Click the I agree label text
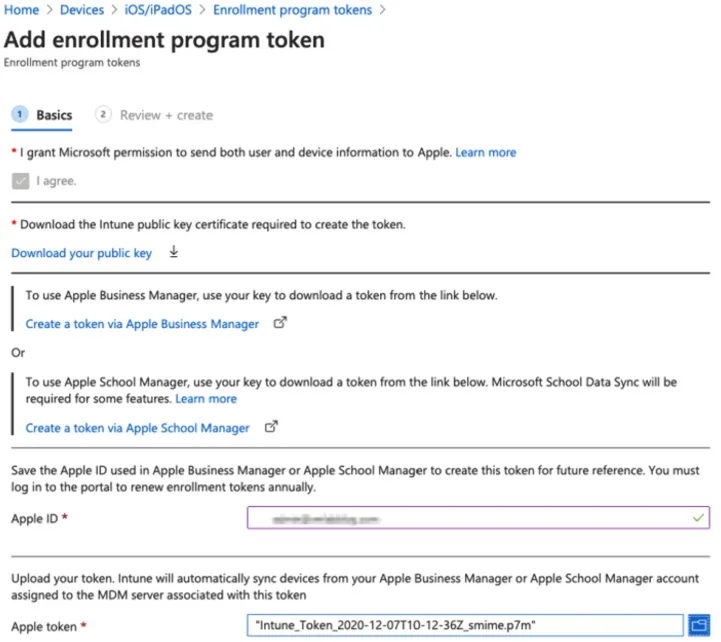 pos(56,181)
